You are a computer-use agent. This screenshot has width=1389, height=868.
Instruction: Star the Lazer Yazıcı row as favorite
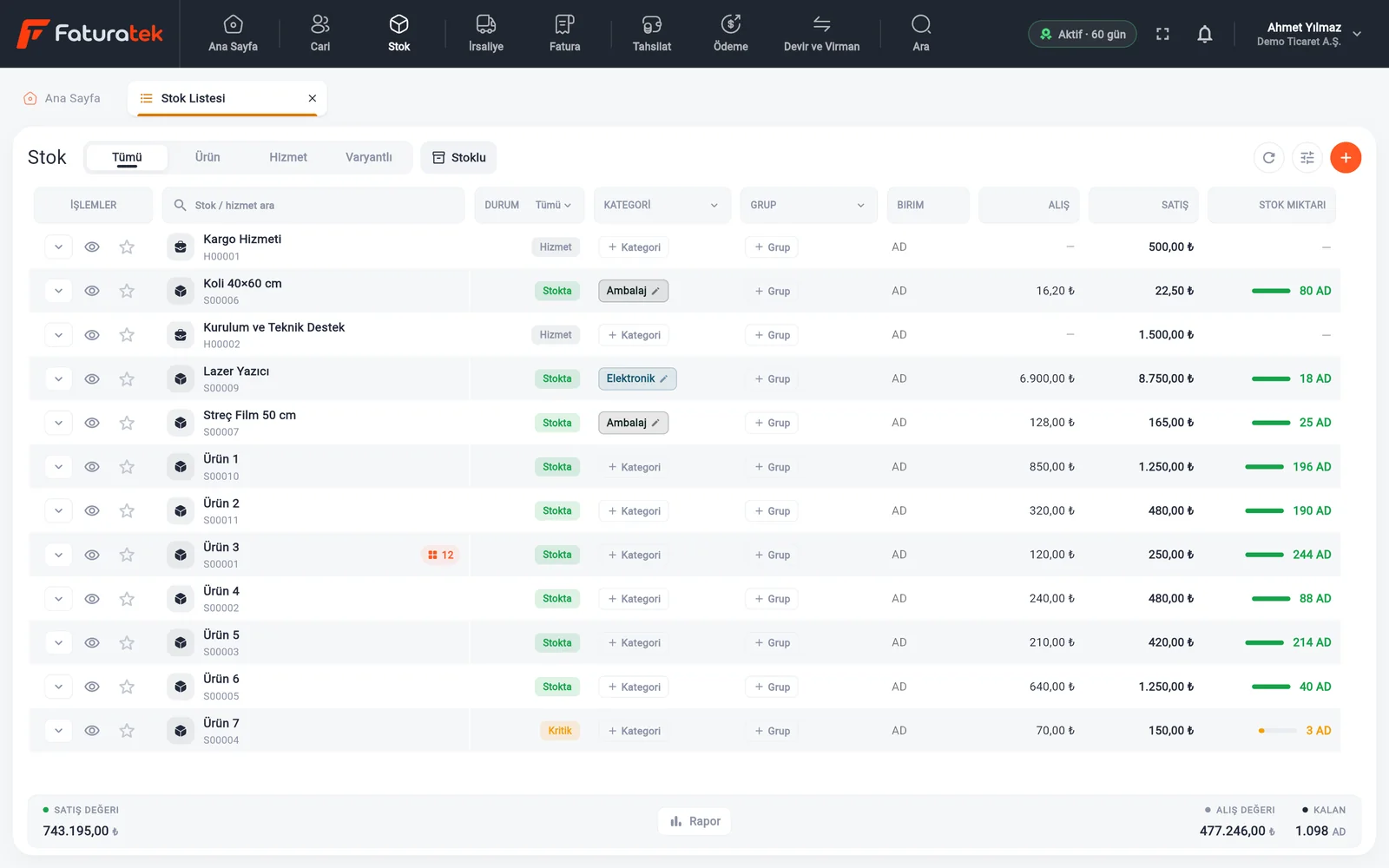tap(127, 378)
